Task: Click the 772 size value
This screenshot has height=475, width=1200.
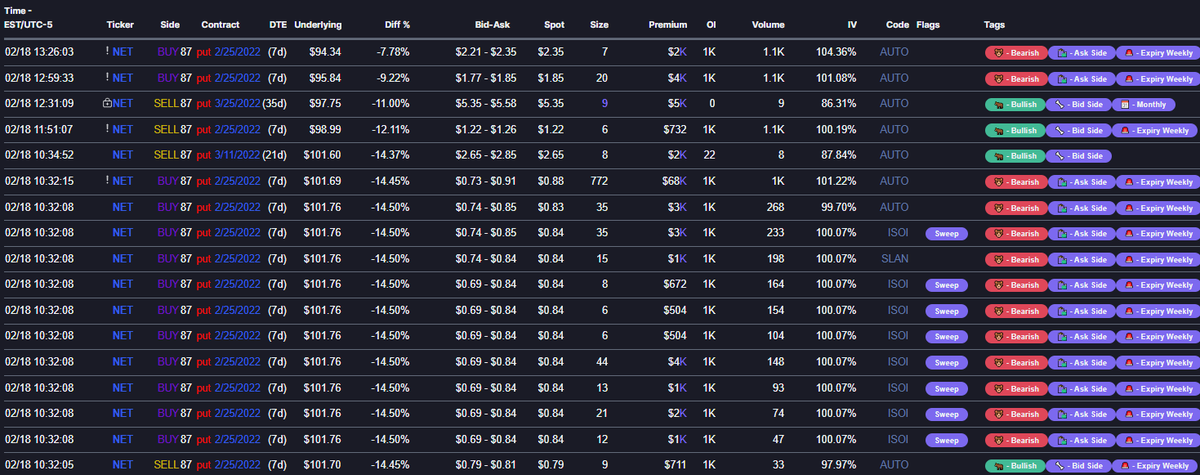Action: [x=599, y=181]
